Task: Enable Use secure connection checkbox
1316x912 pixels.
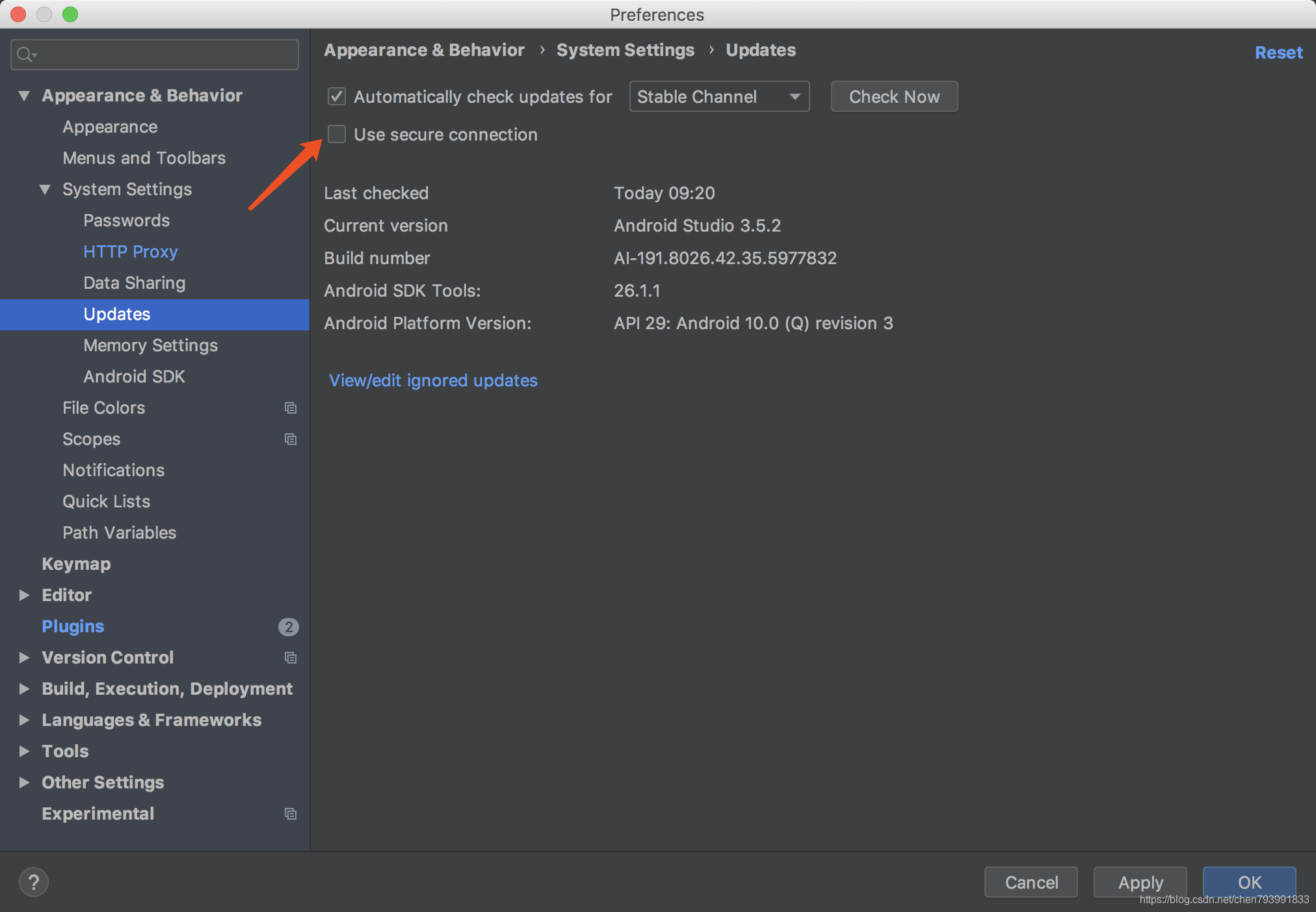Action: [337, 135]
